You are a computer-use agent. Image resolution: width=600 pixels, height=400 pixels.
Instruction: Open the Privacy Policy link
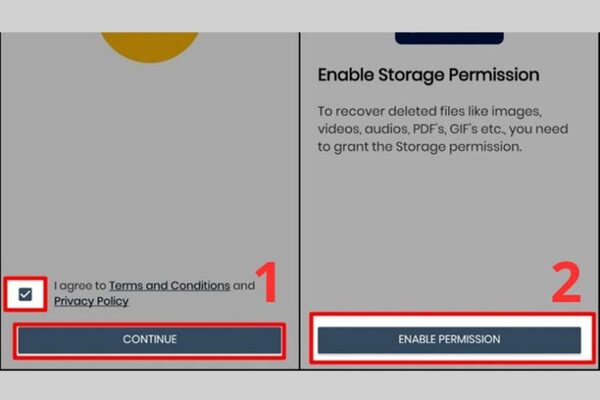[91, 301]
